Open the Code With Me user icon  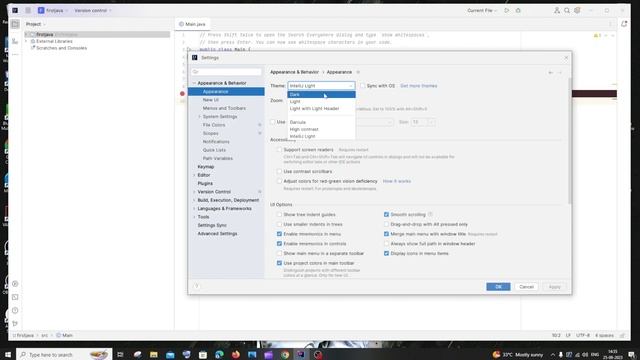557,11
